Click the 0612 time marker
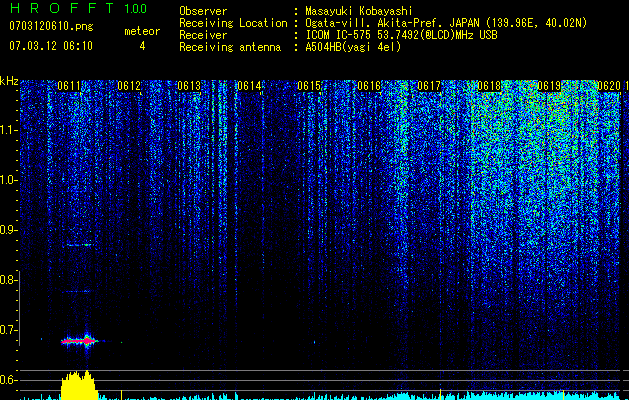This screenshot has height=400, width=629. (129, 86)
